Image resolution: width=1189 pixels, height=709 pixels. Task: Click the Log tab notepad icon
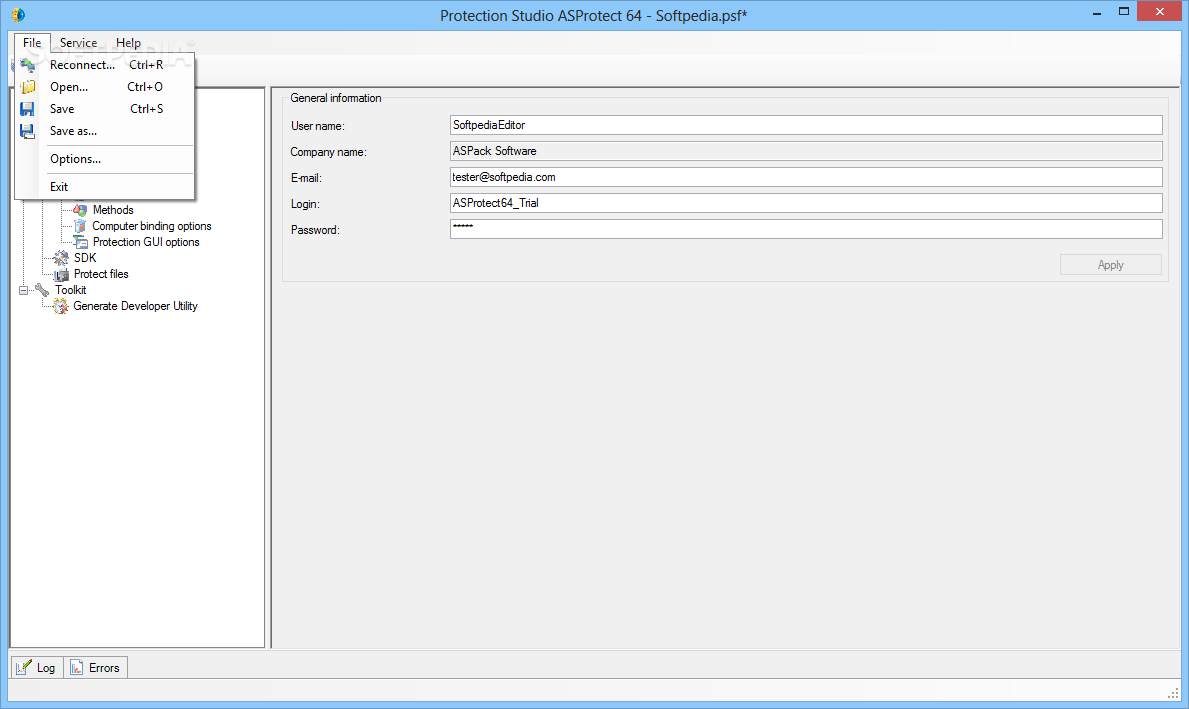[24, 667]
